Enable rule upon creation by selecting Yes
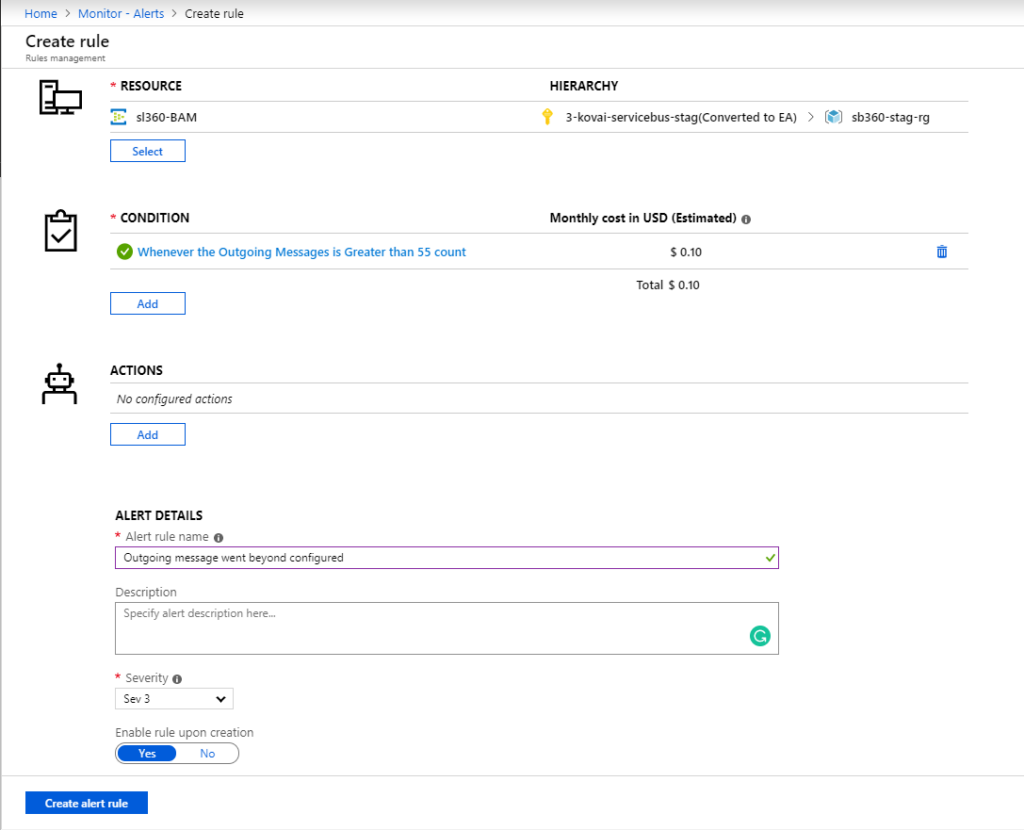1024x830 pixels. [146, 753]
